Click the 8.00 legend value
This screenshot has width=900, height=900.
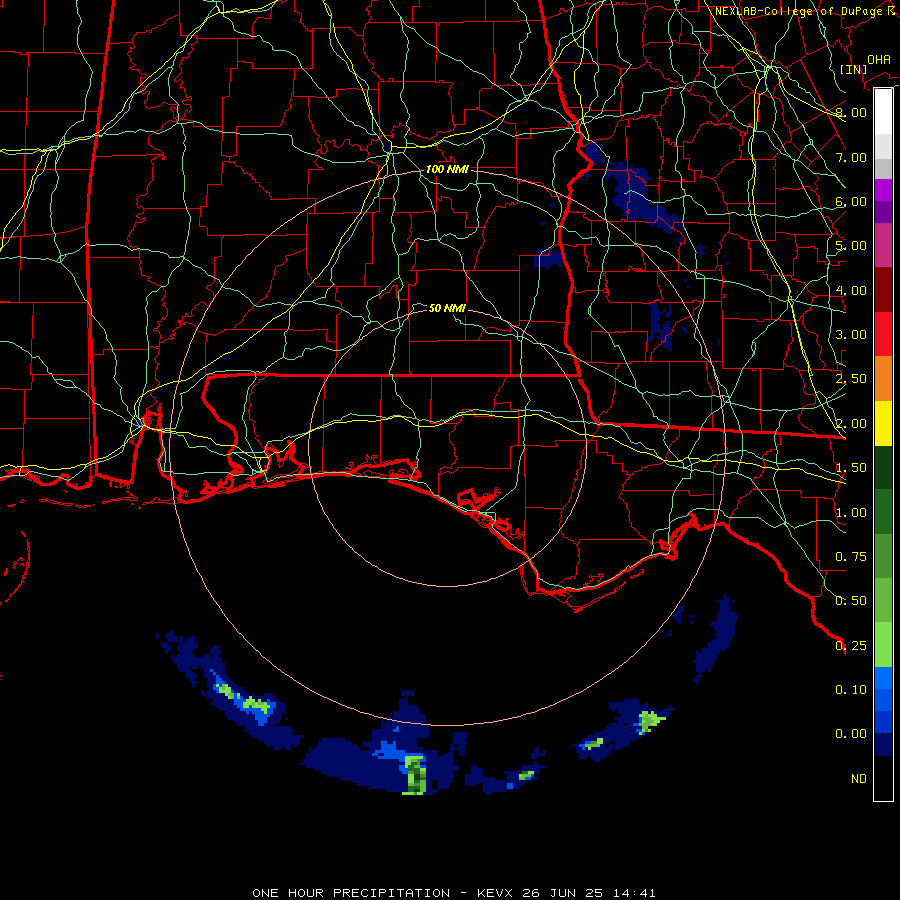point(851,112)
